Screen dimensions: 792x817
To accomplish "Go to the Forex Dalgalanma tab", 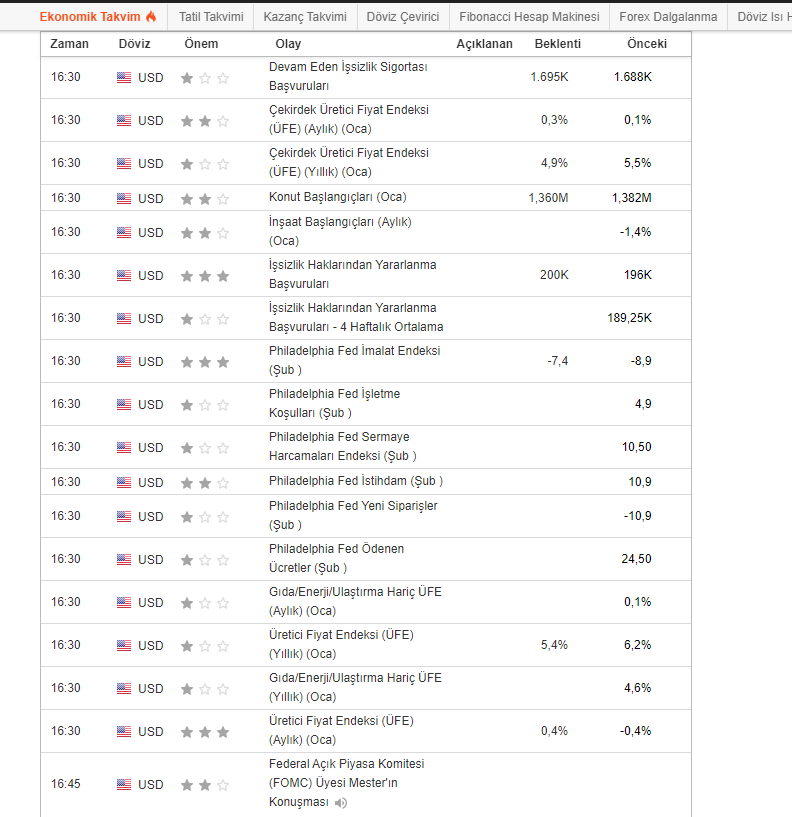I will pyautogui.click(x=668, y=17).
